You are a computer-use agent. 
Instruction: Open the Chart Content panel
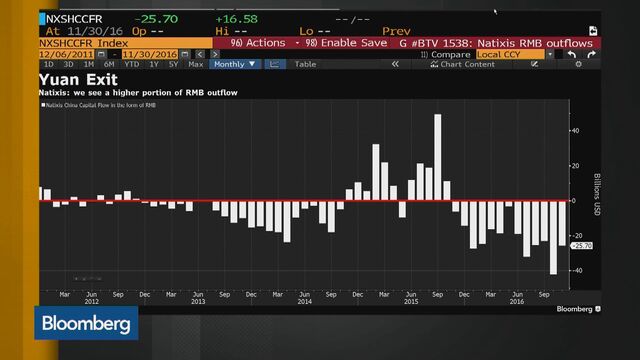pyautogui.click(x=462, y=64)
